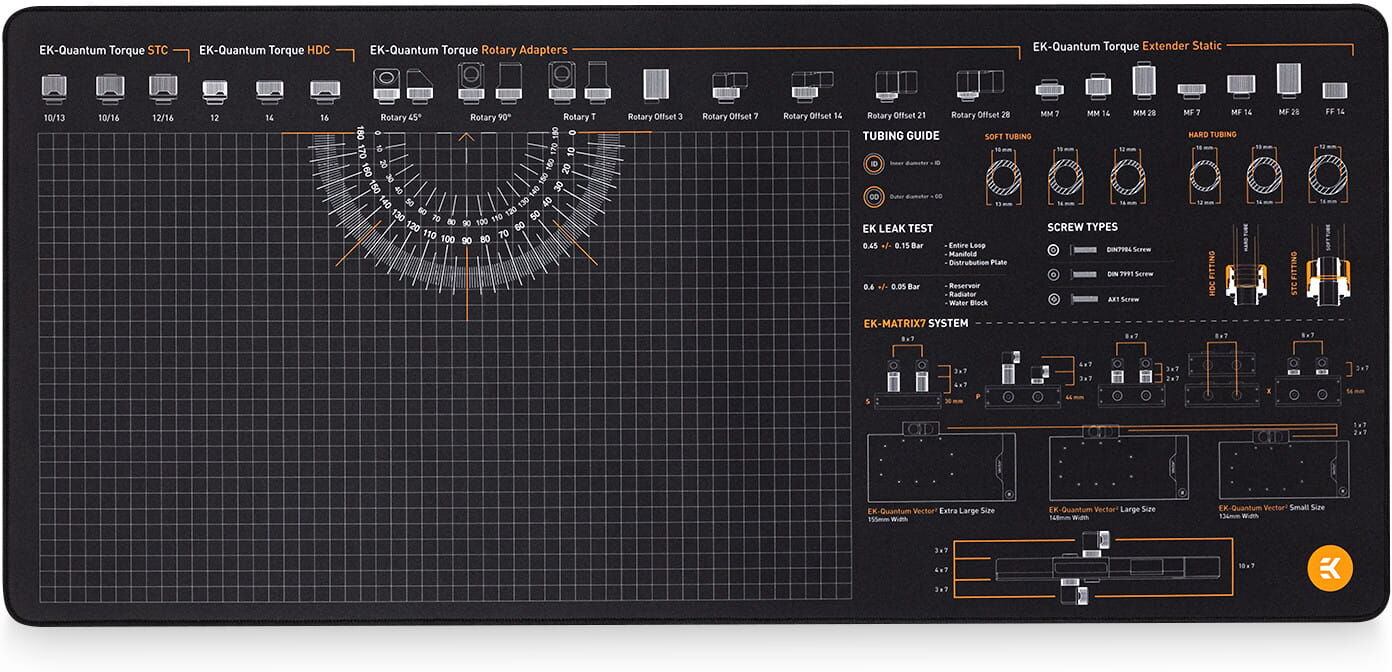This screenshot has height=672, width=1392.
Task: Pick the MF 28 extender icon
Action: pyautogui.click(x=1289, y=81)
